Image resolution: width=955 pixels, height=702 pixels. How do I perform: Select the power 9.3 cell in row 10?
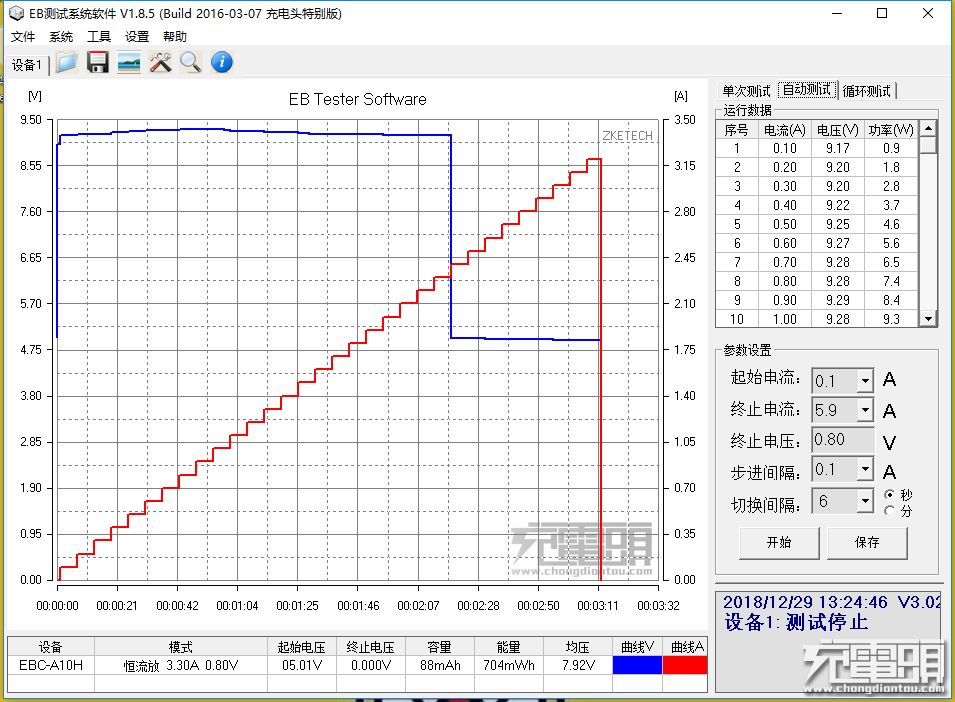pos(891,319)
